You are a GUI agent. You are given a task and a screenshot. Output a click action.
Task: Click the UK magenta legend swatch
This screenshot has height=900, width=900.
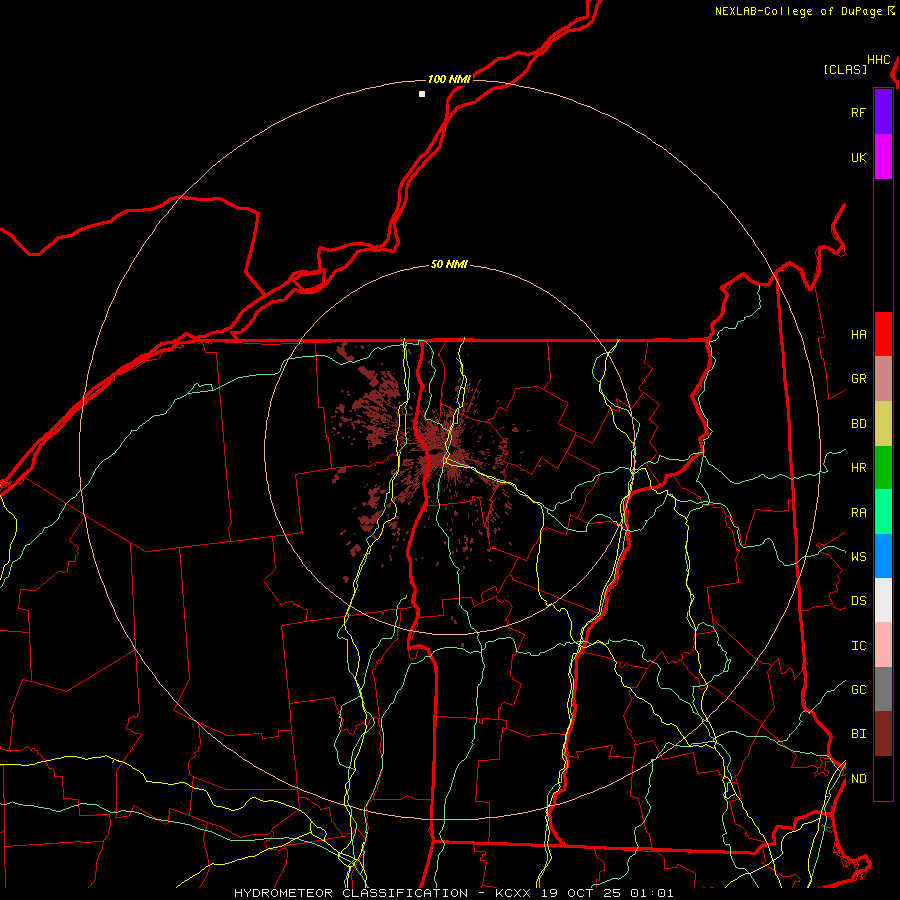click(x=883, y=157)
